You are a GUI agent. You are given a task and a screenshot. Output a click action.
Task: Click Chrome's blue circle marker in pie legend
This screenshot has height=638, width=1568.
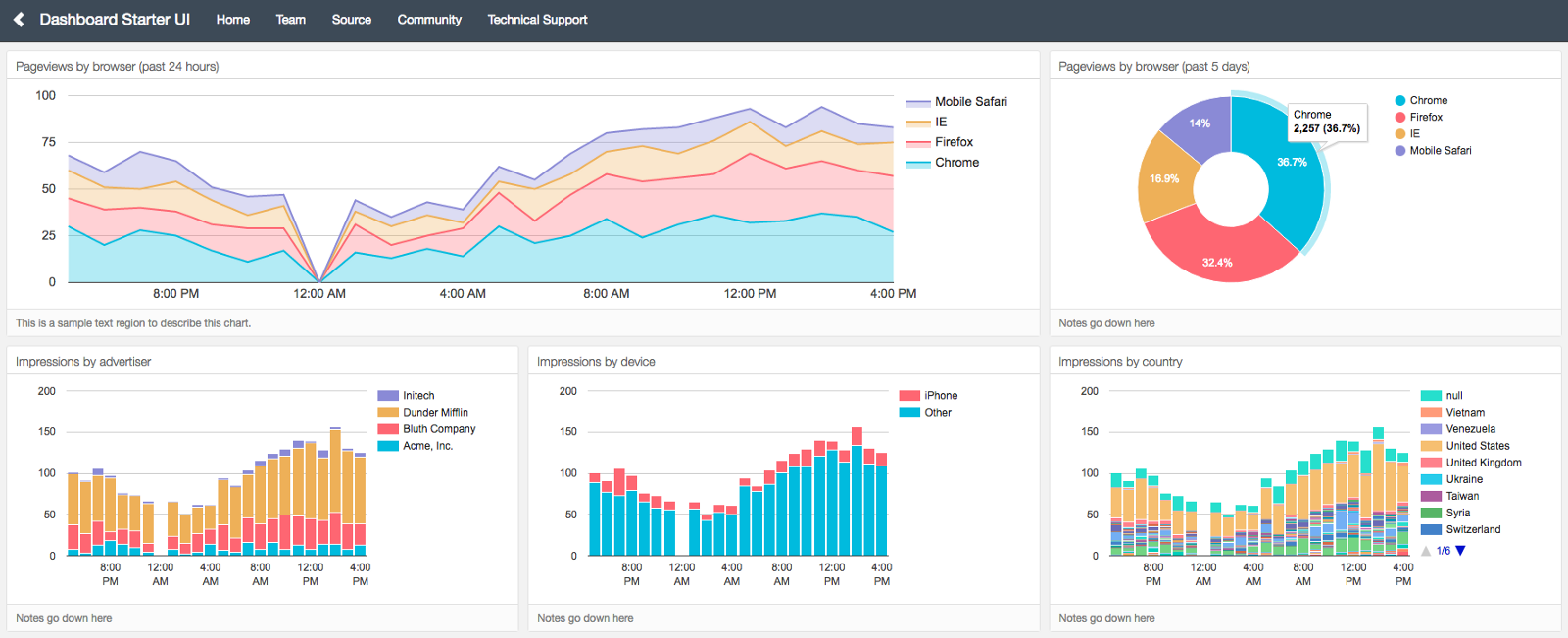tap(1400, 101)
